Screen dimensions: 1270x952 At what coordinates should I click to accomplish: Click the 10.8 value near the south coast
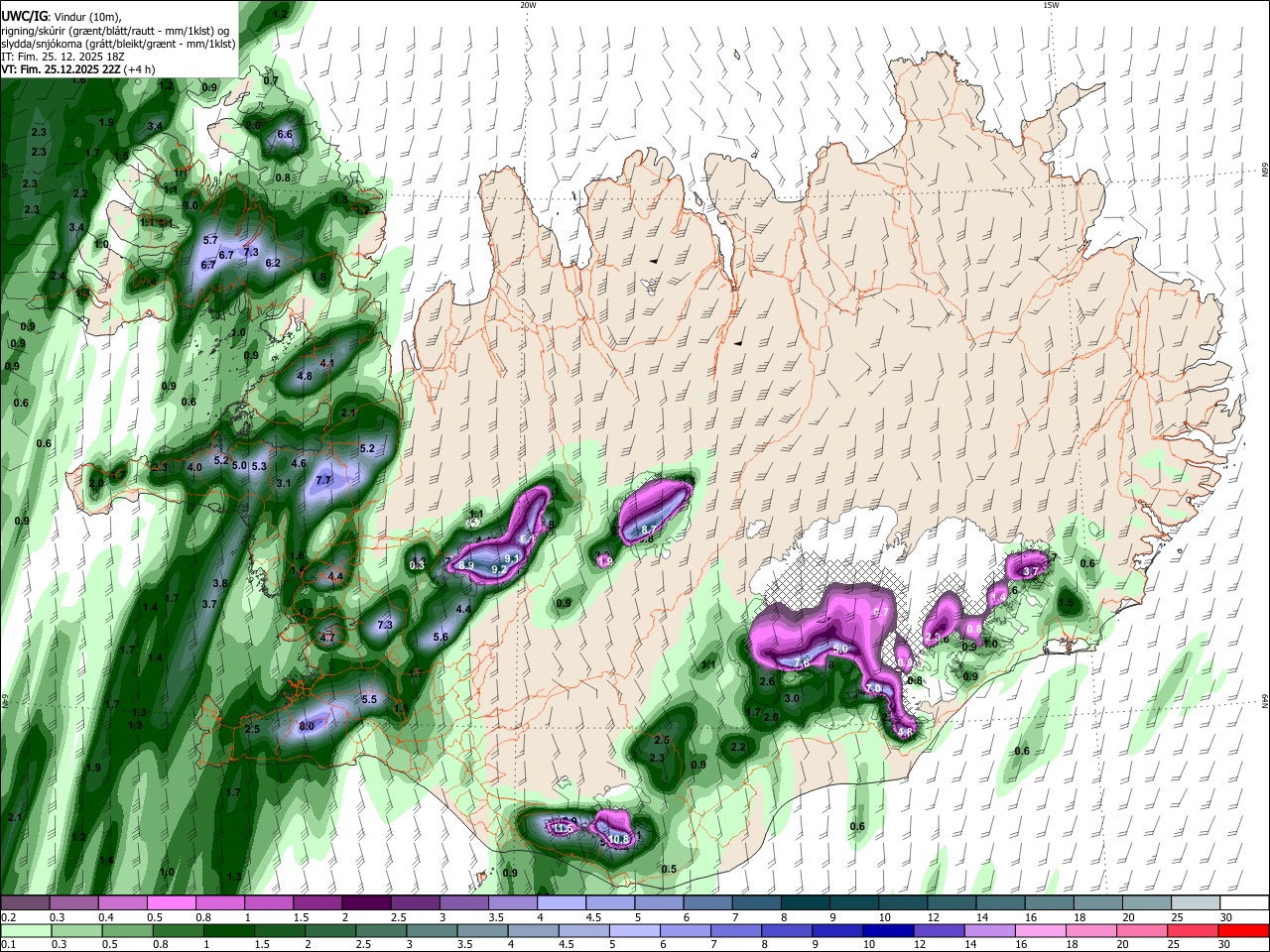pyautogui.click(x=619, y=839)
